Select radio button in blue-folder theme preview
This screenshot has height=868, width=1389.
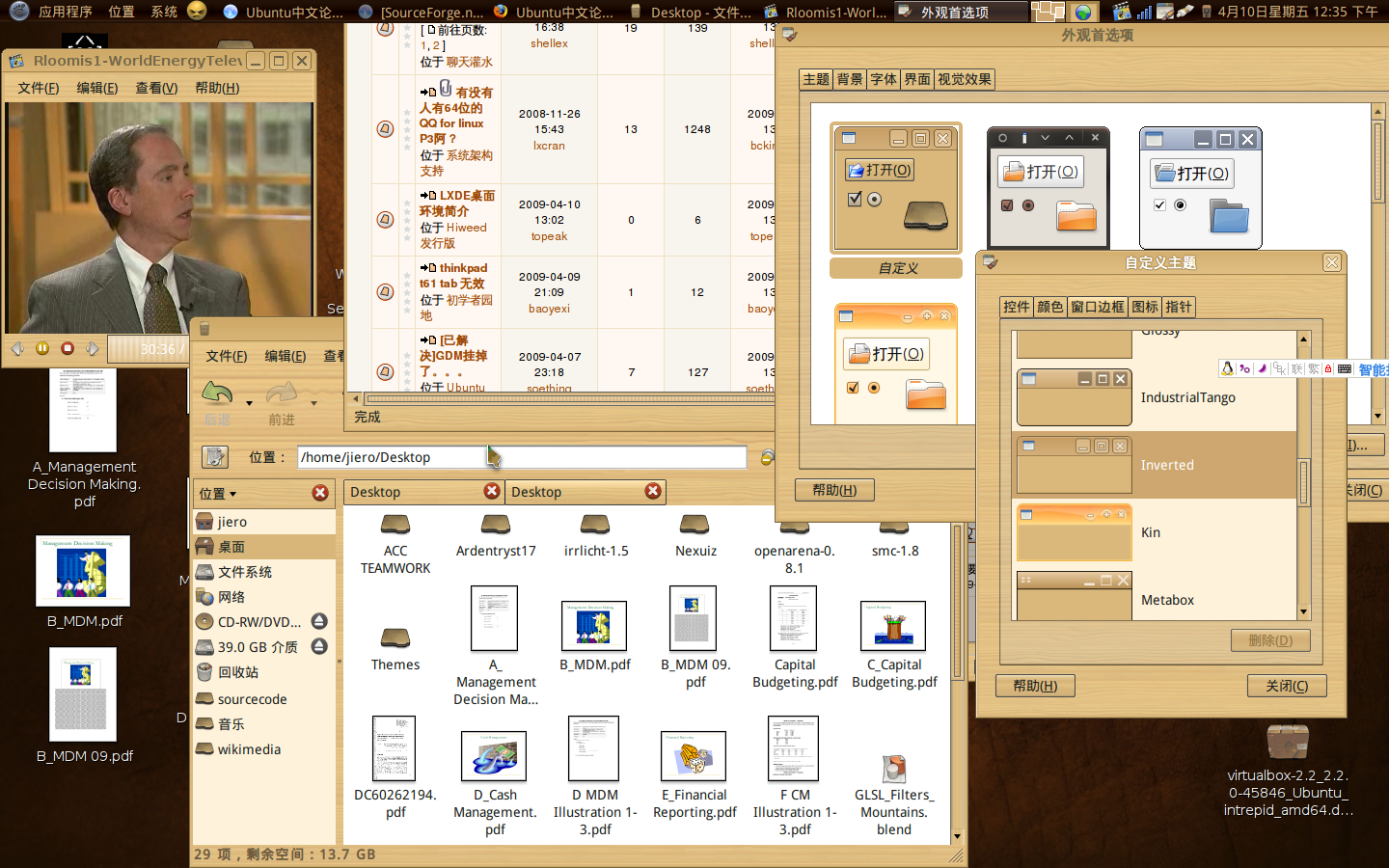click(1180, 204)
